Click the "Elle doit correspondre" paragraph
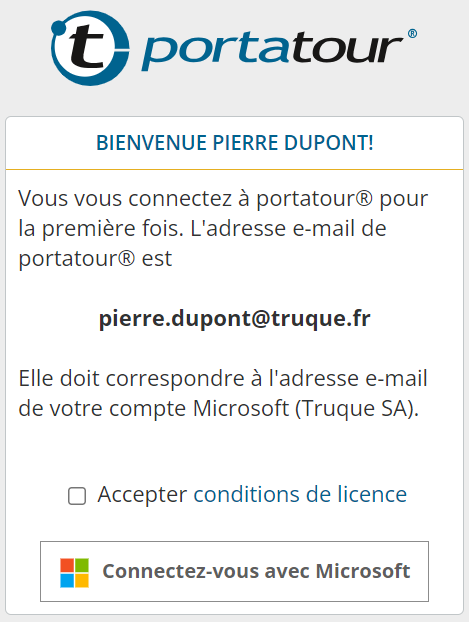This screenshot has width=469, height=622. 223,393
